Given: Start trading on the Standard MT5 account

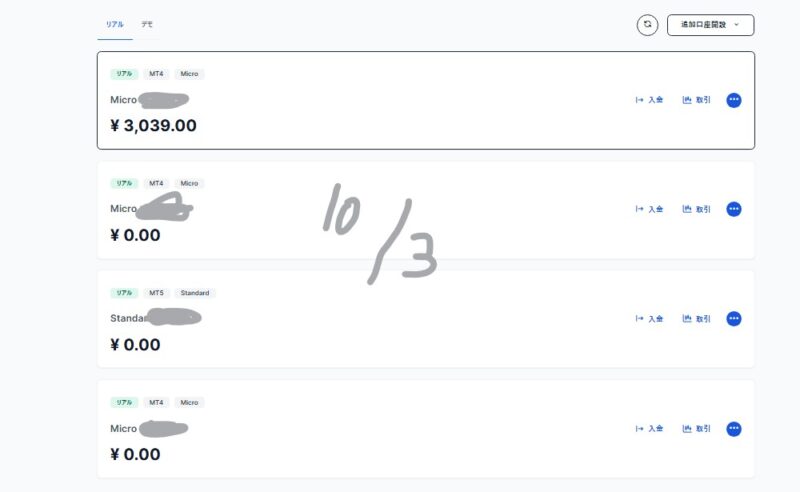Looking at the screenshot, I should coord(697,319).
